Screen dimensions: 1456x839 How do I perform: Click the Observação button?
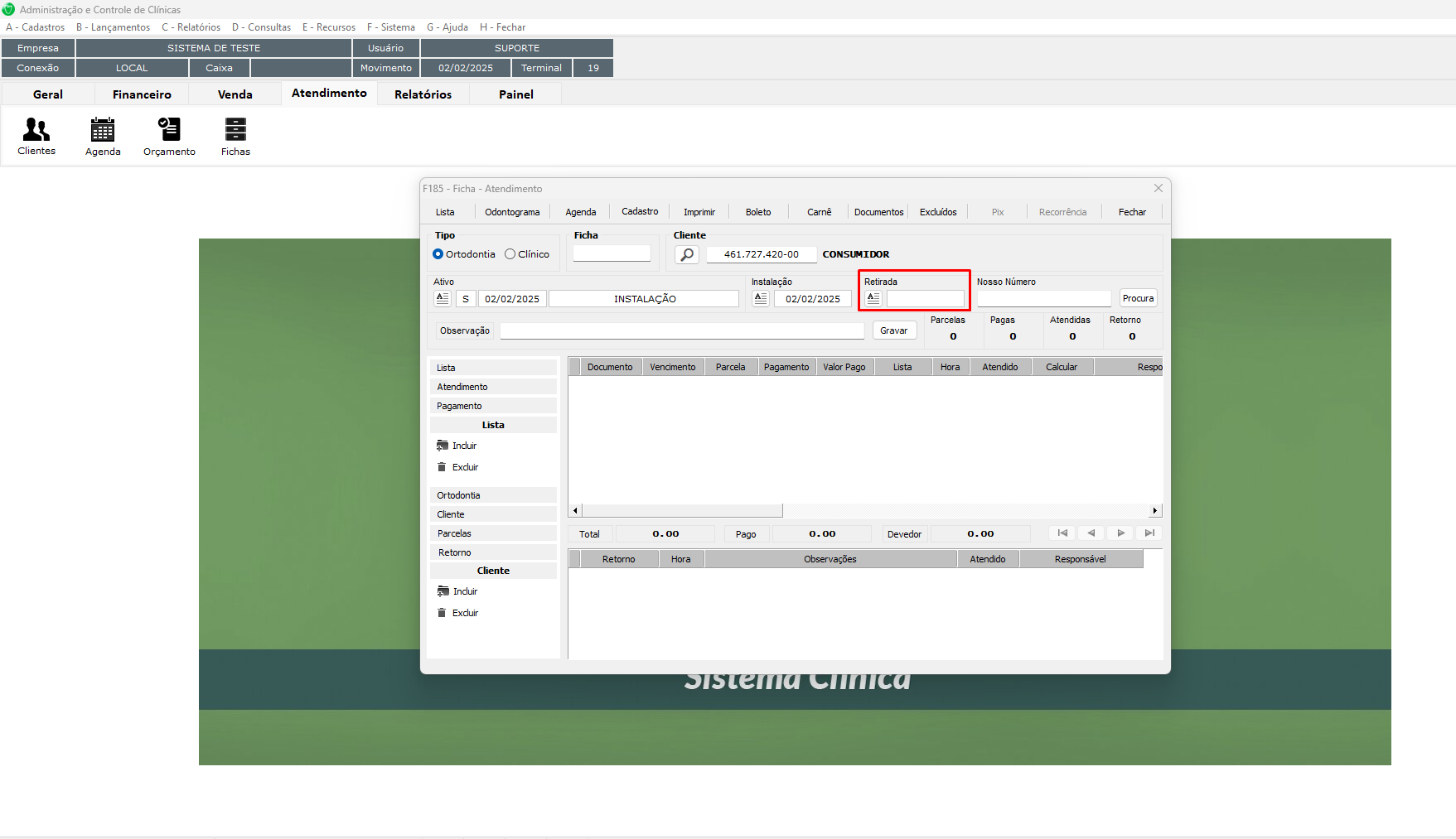[465, 330]
